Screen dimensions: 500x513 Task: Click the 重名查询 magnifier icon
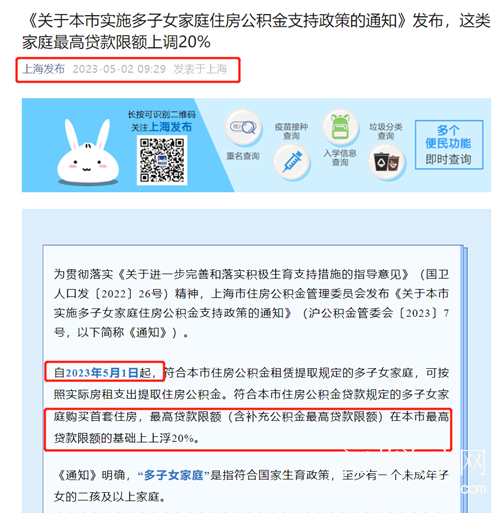(x=243, y=128)
